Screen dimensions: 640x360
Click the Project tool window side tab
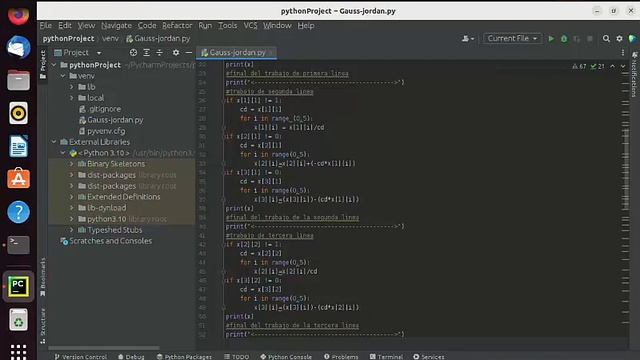click(x=43, y=64)
